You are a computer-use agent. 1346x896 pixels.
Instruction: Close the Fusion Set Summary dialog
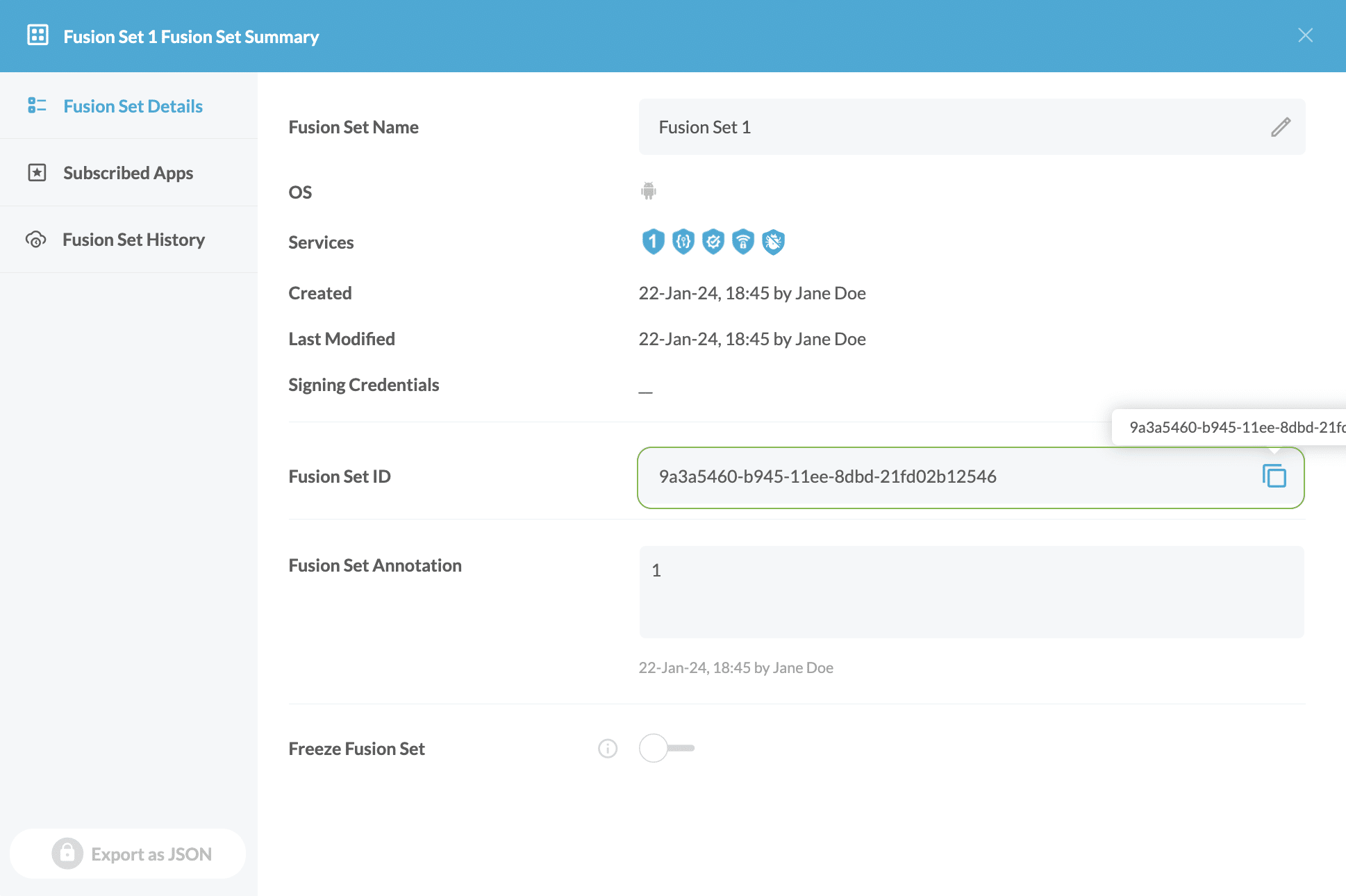[x=1305, y=35]
